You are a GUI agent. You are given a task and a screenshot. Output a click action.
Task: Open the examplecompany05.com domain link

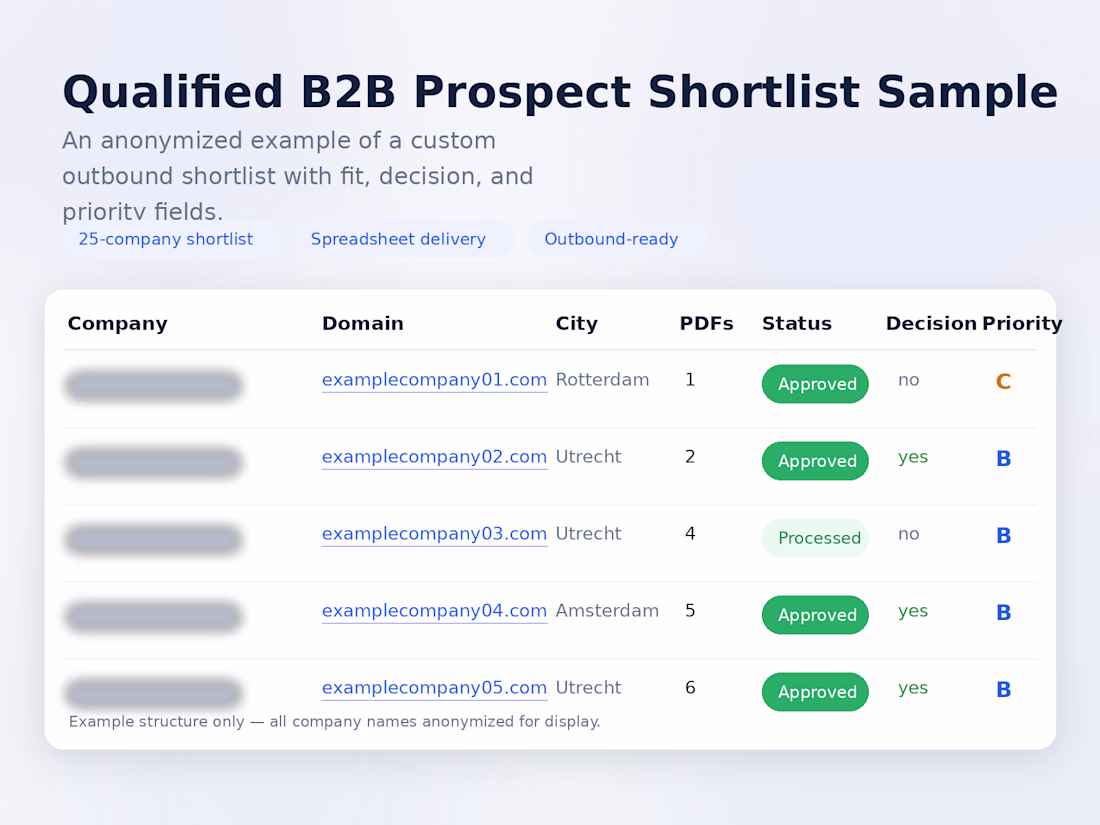[434, 688]
